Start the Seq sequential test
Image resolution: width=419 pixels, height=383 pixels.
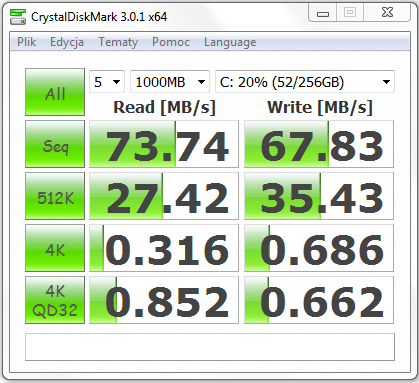click(55, 144)
